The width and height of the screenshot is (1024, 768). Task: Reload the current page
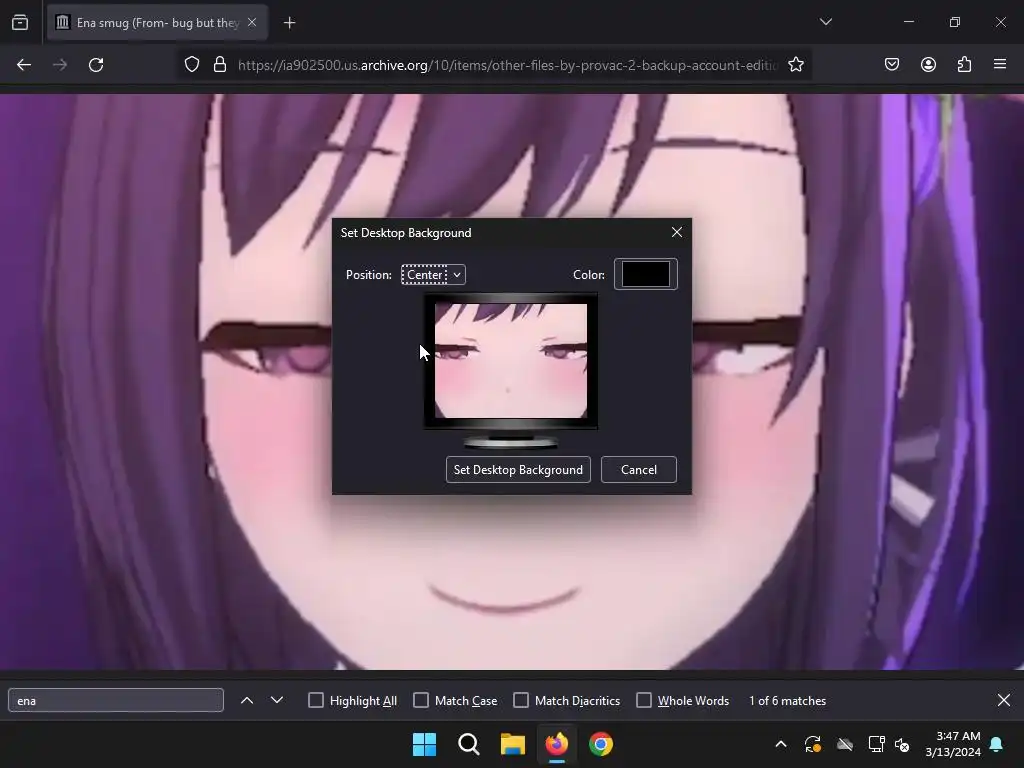click(96, 65)
